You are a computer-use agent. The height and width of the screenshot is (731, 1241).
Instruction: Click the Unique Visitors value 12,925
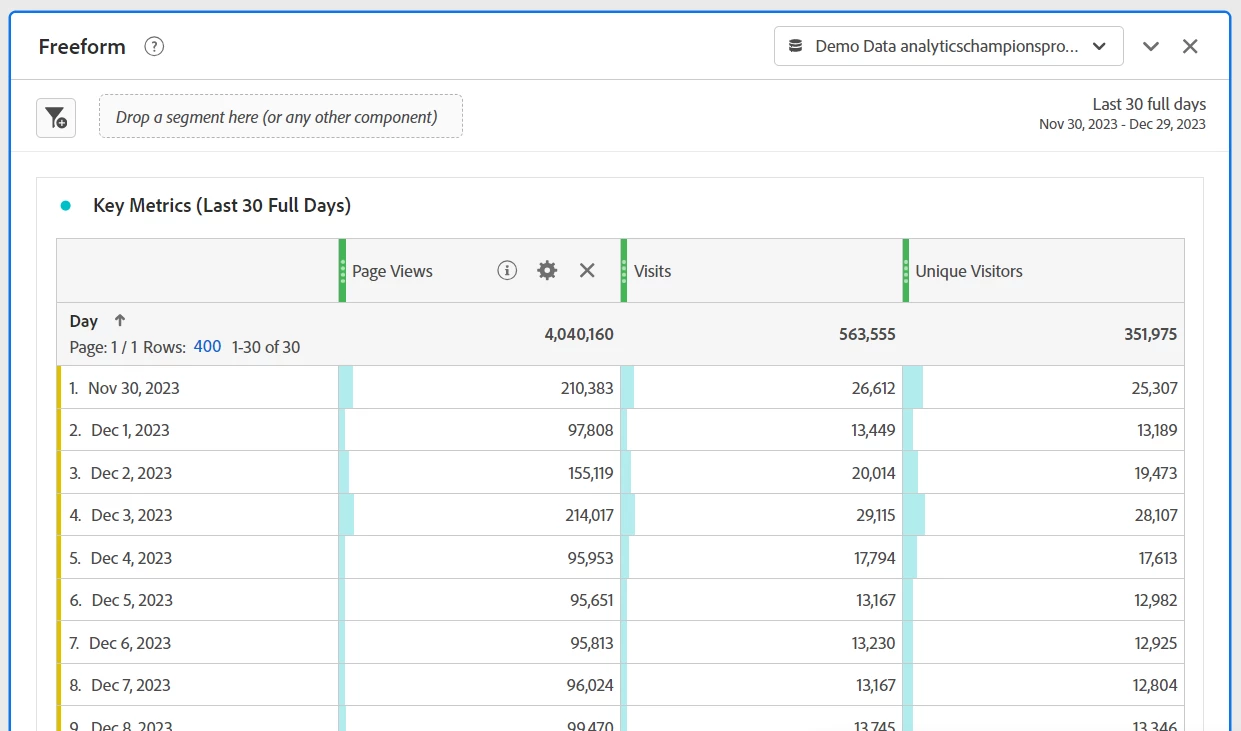(1156, 643)
